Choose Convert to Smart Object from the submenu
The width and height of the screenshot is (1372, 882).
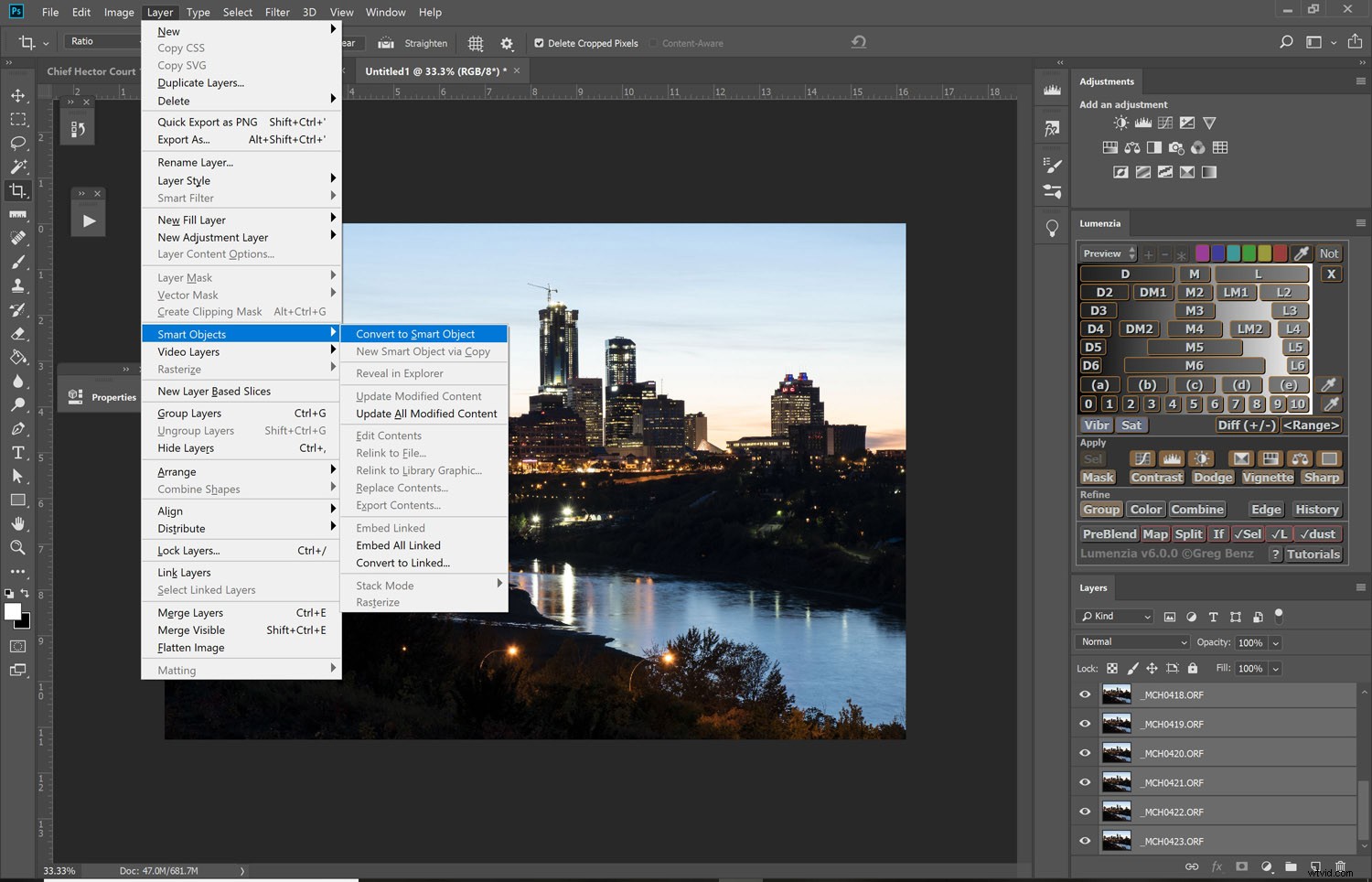[x=415, y=334]
